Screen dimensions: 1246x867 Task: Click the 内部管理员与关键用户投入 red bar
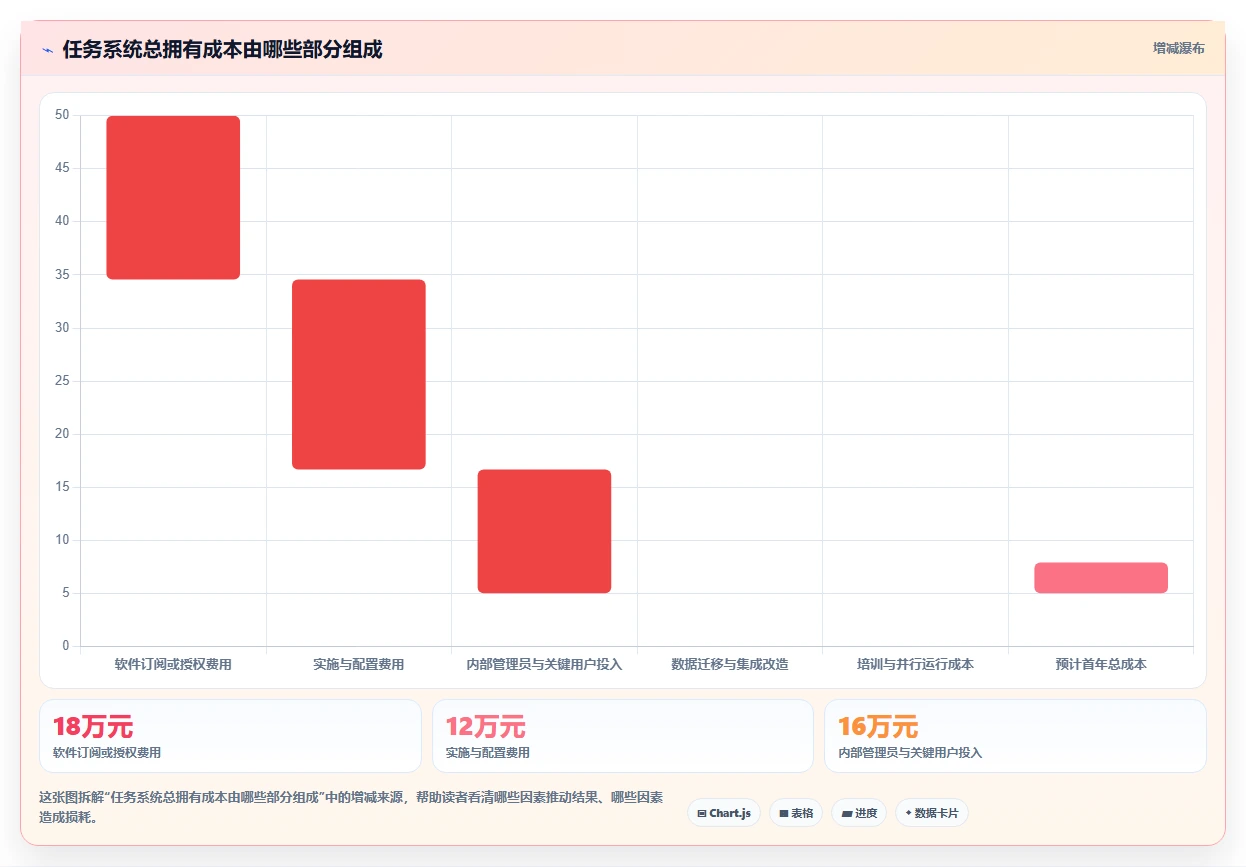[544, 531]
